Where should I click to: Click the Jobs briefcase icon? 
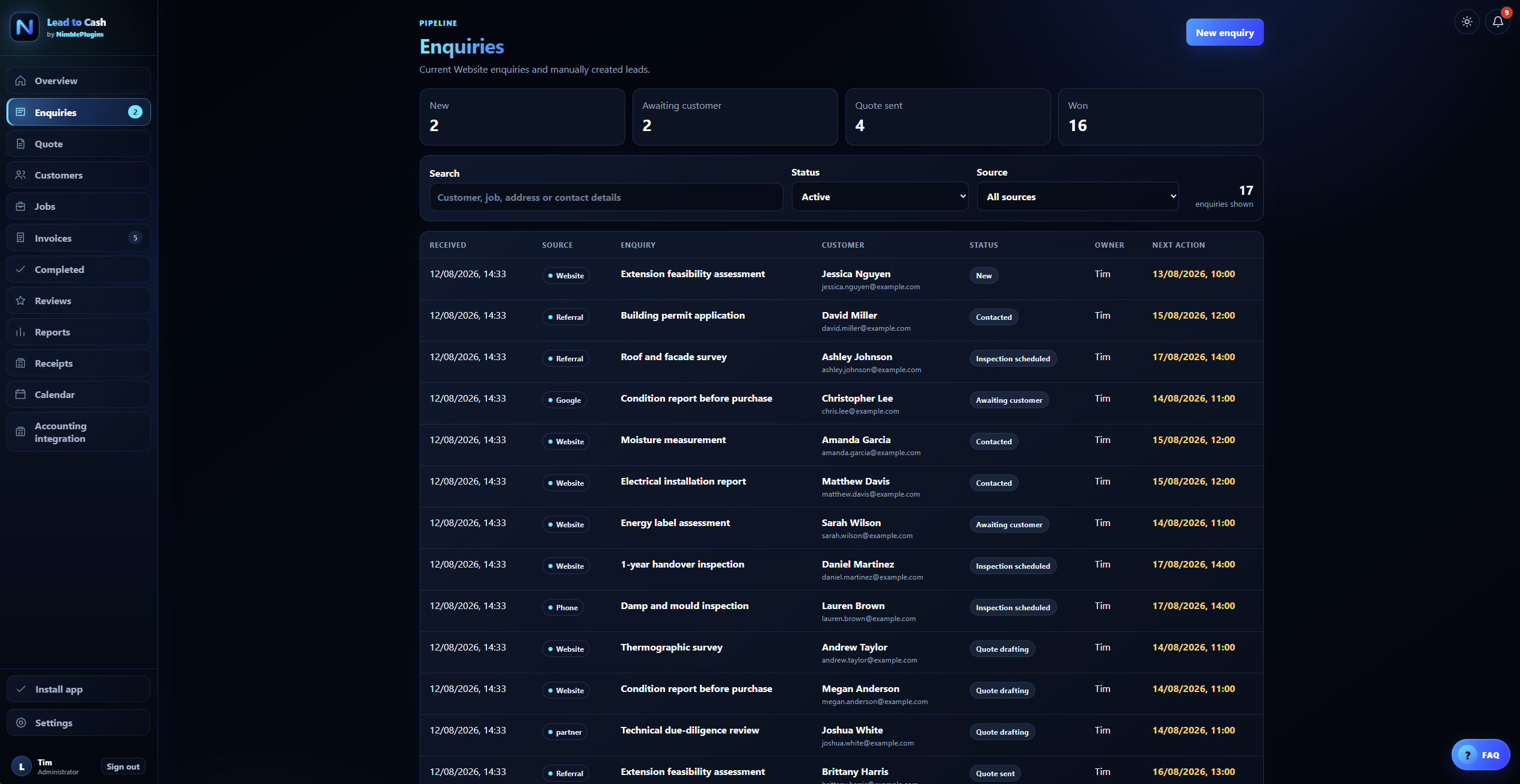pos(20,206)
